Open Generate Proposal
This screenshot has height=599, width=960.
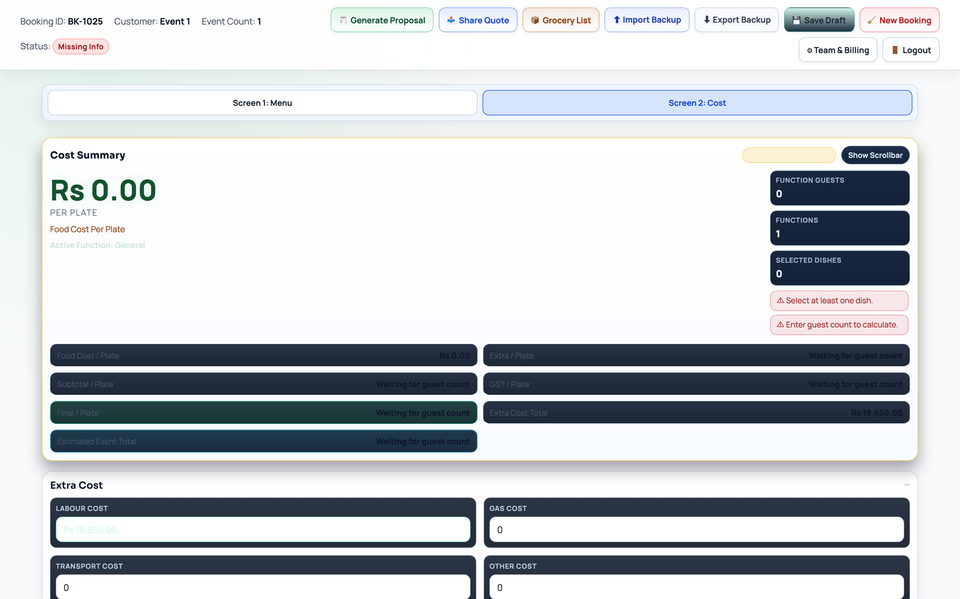tap(381, 19)
